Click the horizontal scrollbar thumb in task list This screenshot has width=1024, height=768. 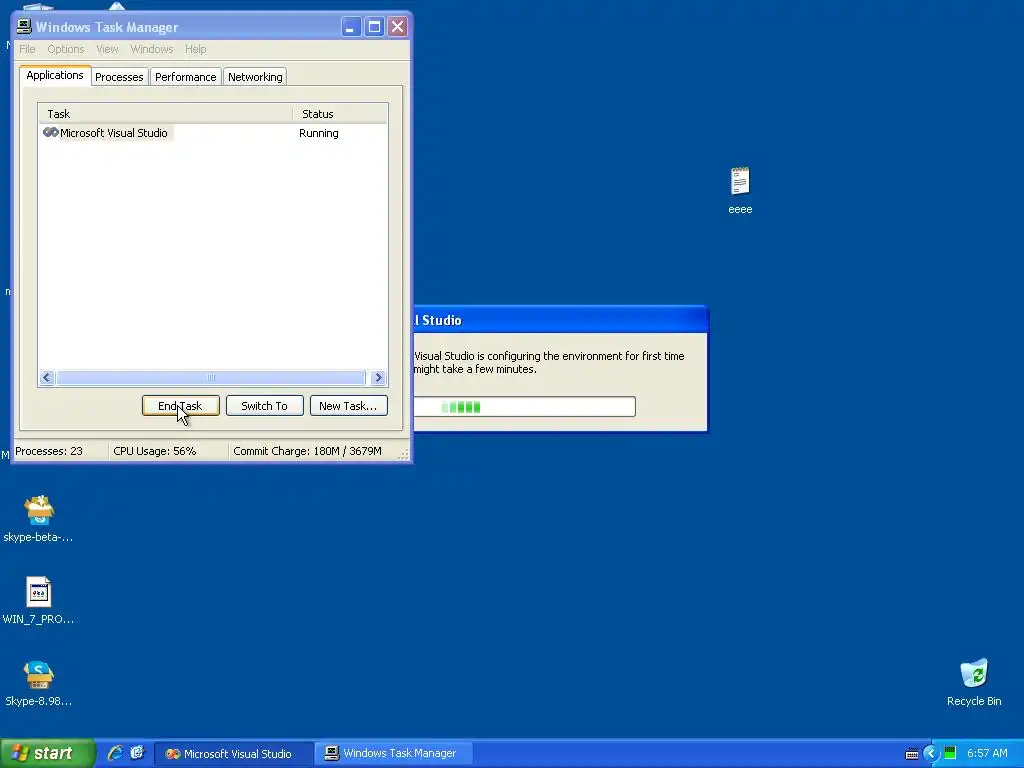point(211,377)
